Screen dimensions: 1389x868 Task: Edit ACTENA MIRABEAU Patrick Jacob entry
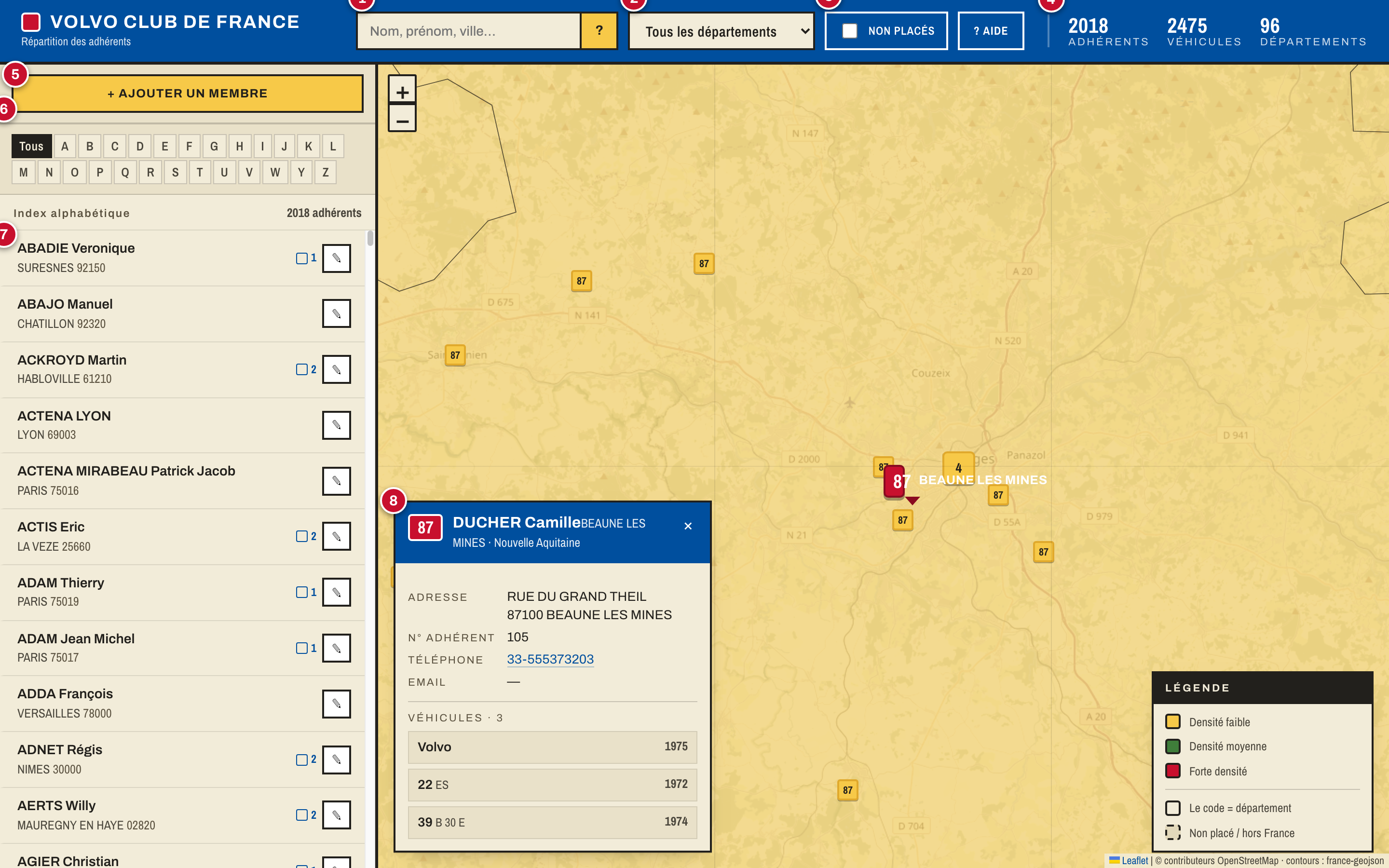coord(336,481)
